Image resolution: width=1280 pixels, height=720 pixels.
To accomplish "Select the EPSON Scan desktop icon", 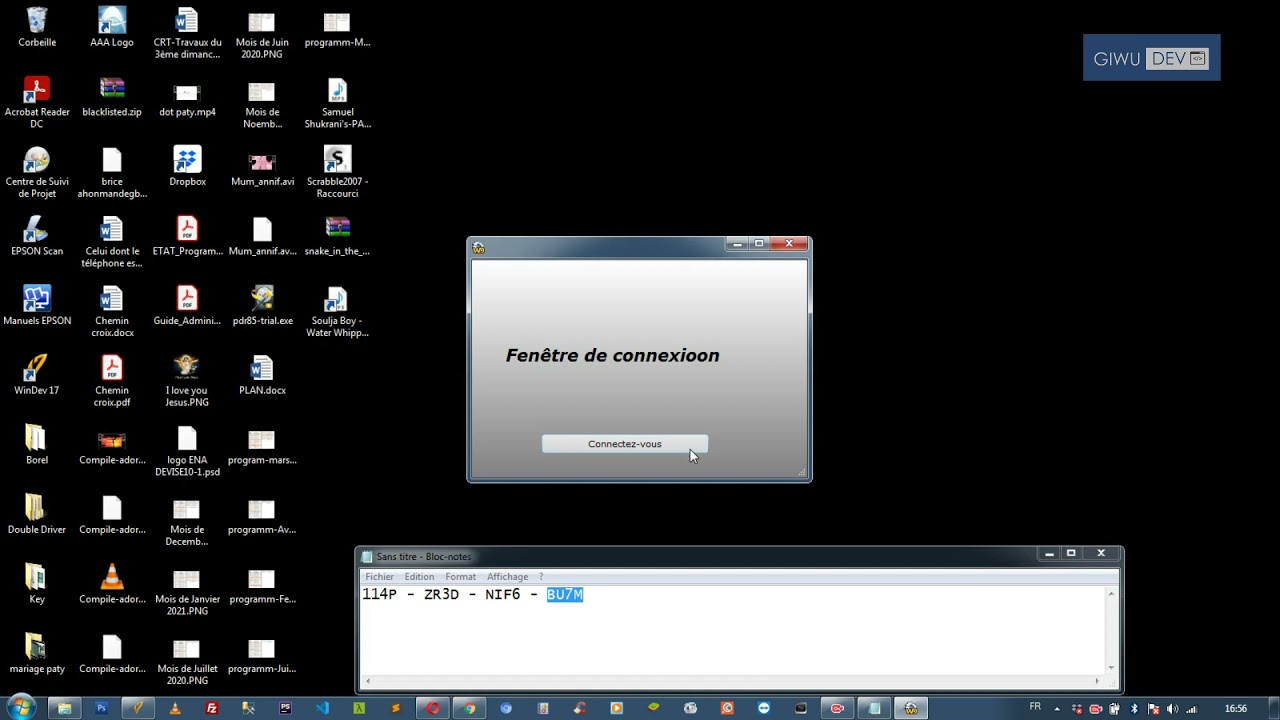I will click(x=37, y=236).
